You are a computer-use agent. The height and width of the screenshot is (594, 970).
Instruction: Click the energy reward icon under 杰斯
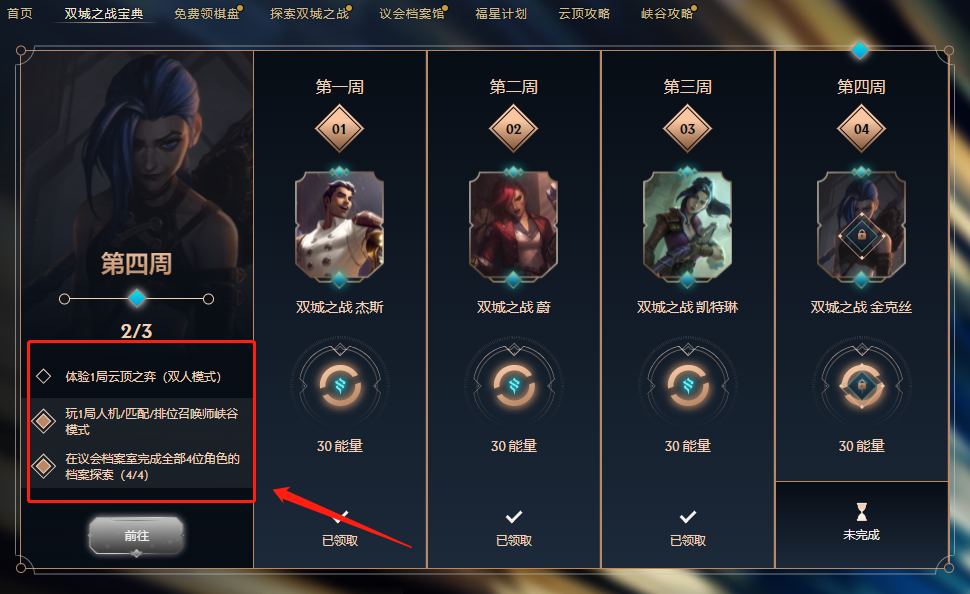point(340,385)
